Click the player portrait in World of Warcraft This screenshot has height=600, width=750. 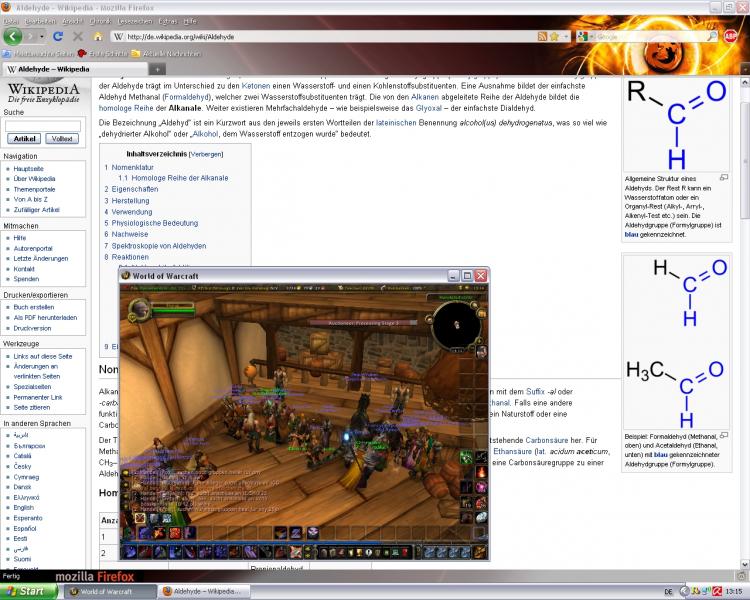point(139,309)
